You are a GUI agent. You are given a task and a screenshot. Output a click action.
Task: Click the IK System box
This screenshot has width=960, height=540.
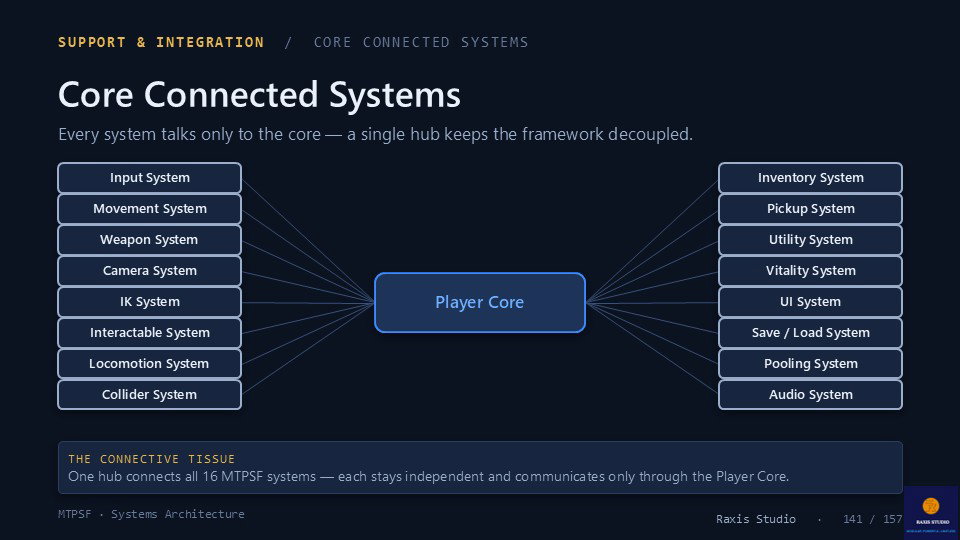pos(149,302)
